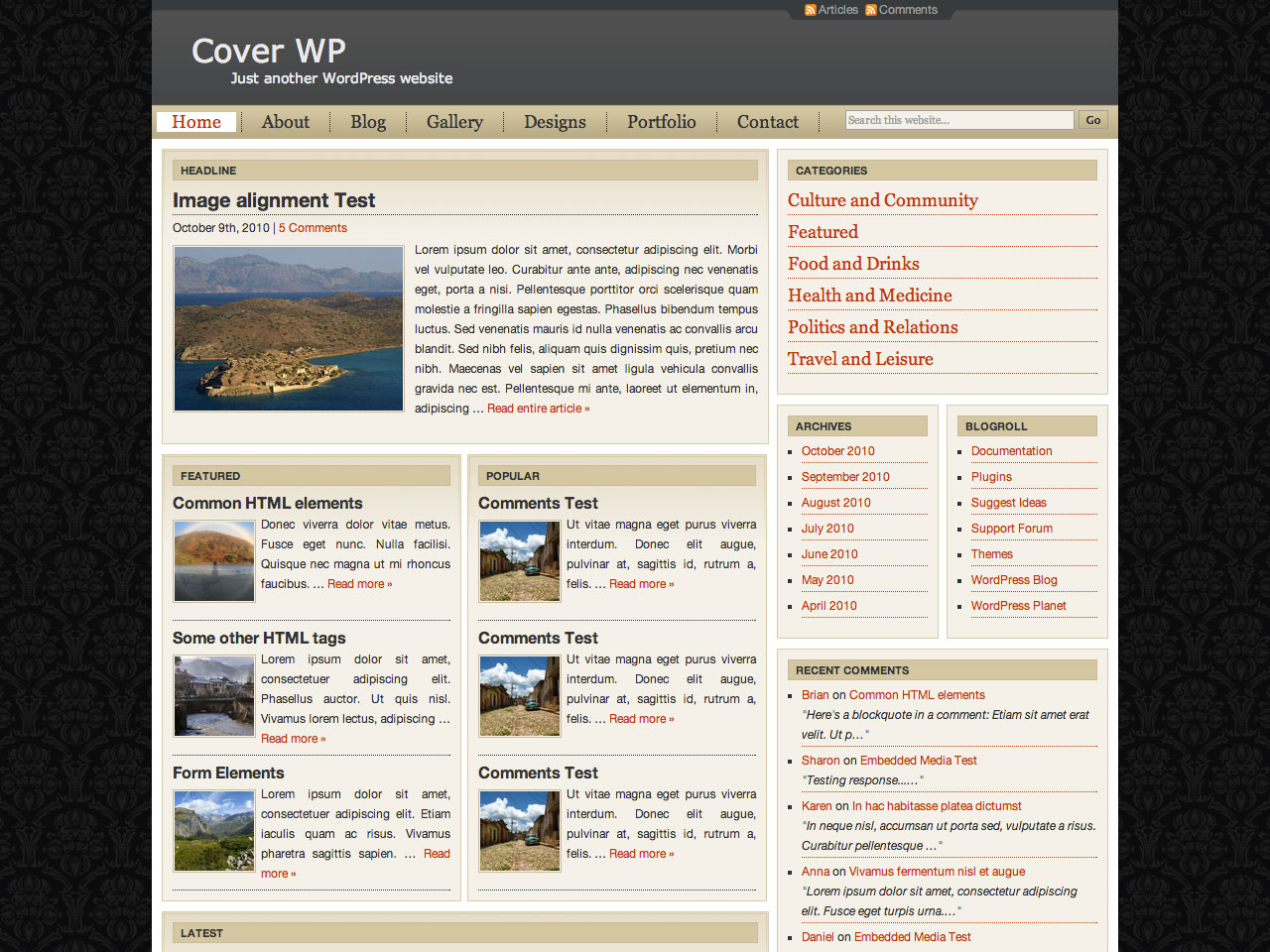Click the Comments RSS feed icon
The width and height of the screenshot is (1270, 952).
871,10
